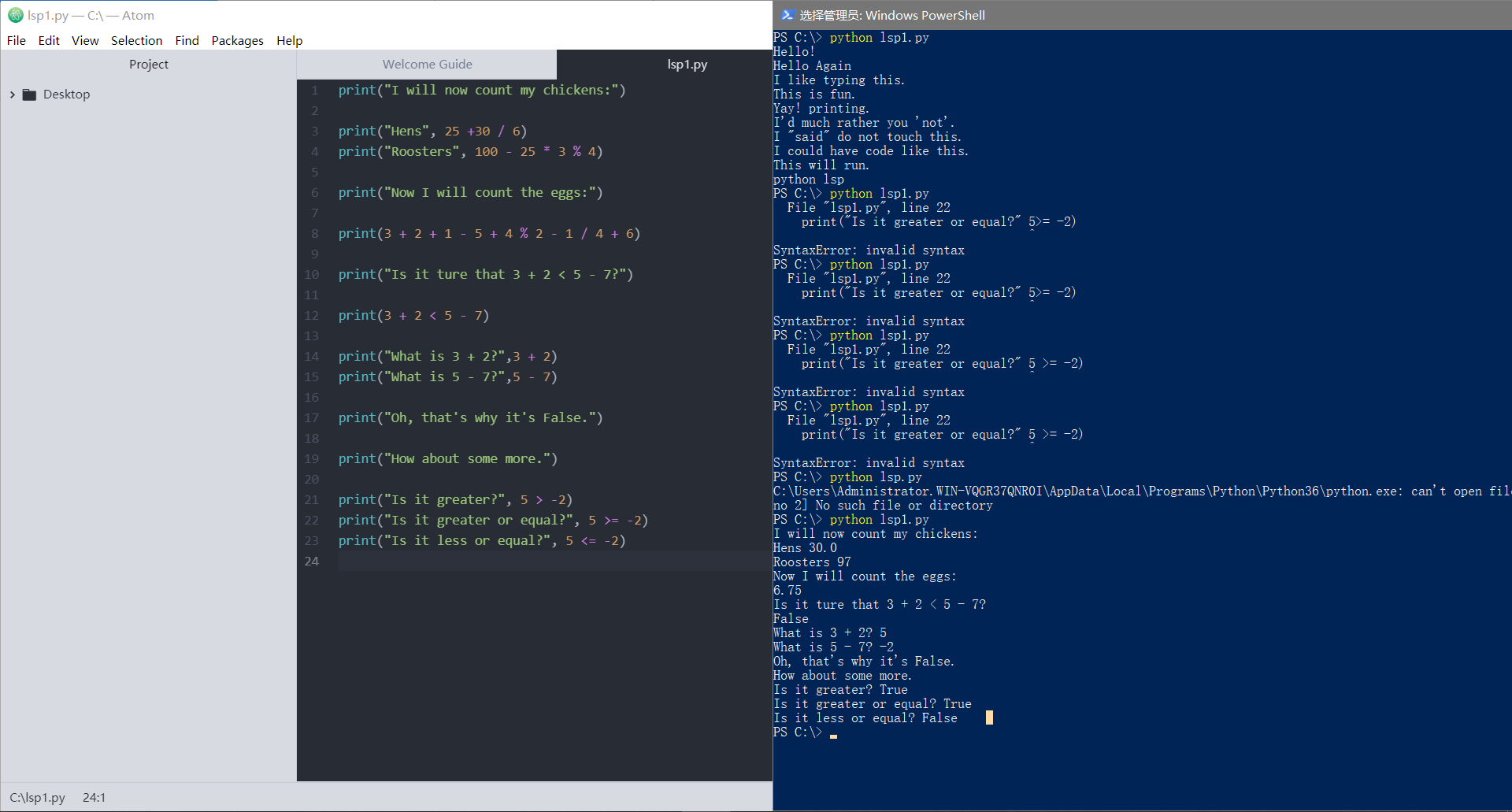Click the "Oh, that's why it's False." code line
Screen dimensions: 1512x812
pyautogui.click(x=470, y=418)
